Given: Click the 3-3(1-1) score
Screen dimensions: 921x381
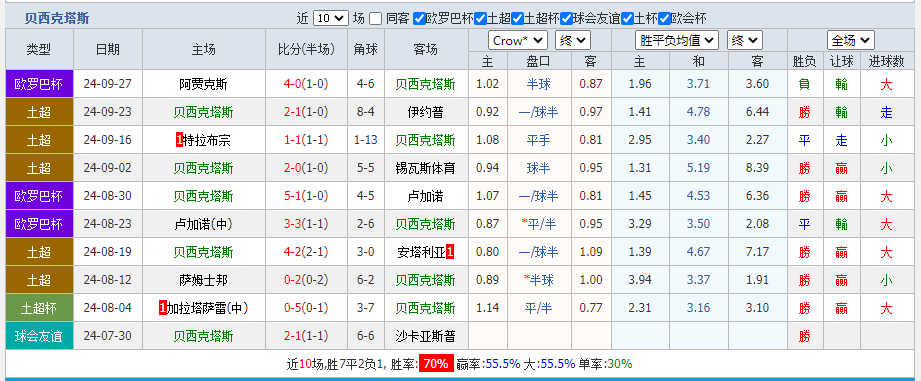Looking at the screenshot, I should [306, 224].
